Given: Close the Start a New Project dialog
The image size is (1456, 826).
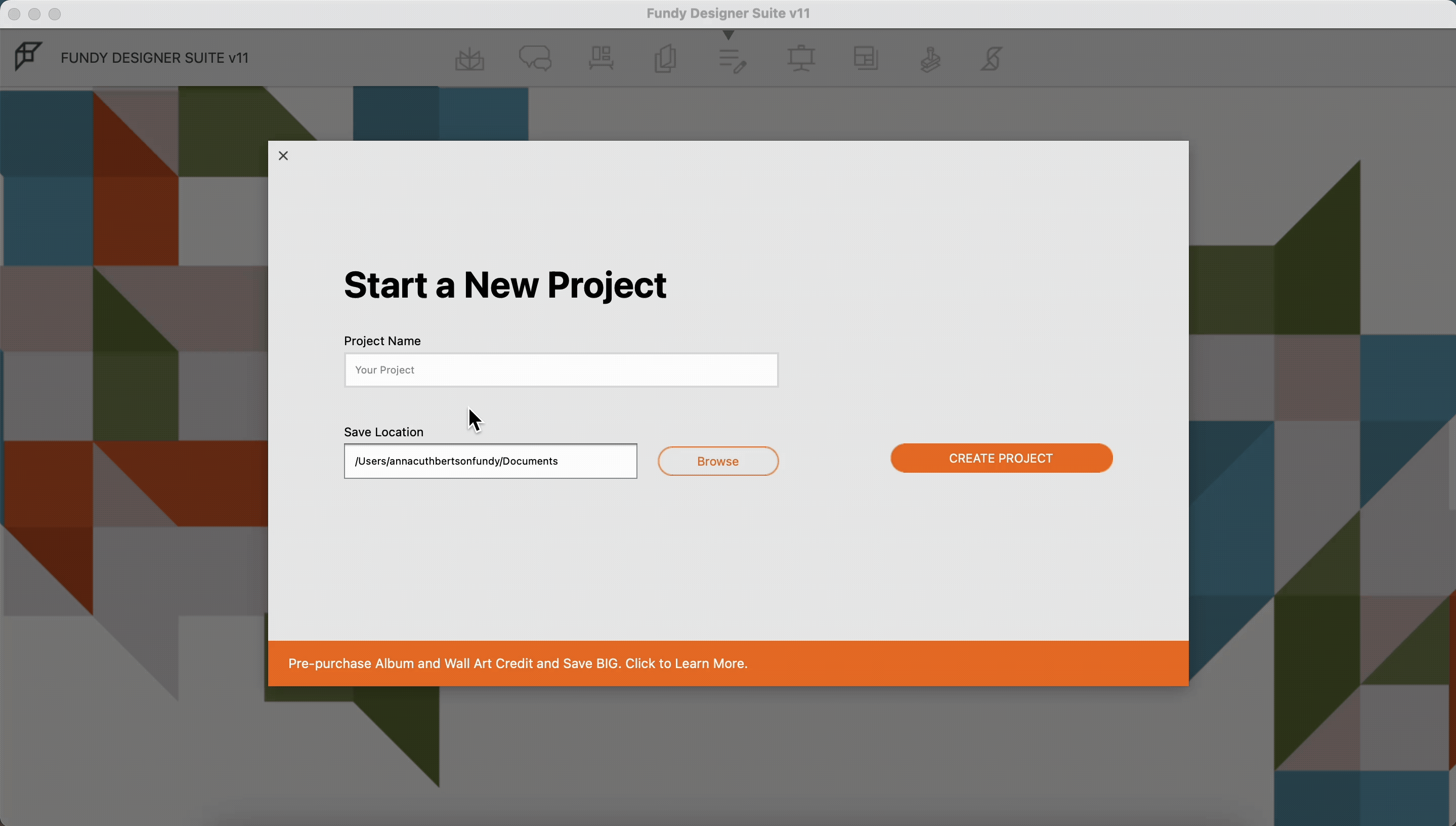Looking at the screenshot, I should [x=283, y=155].
